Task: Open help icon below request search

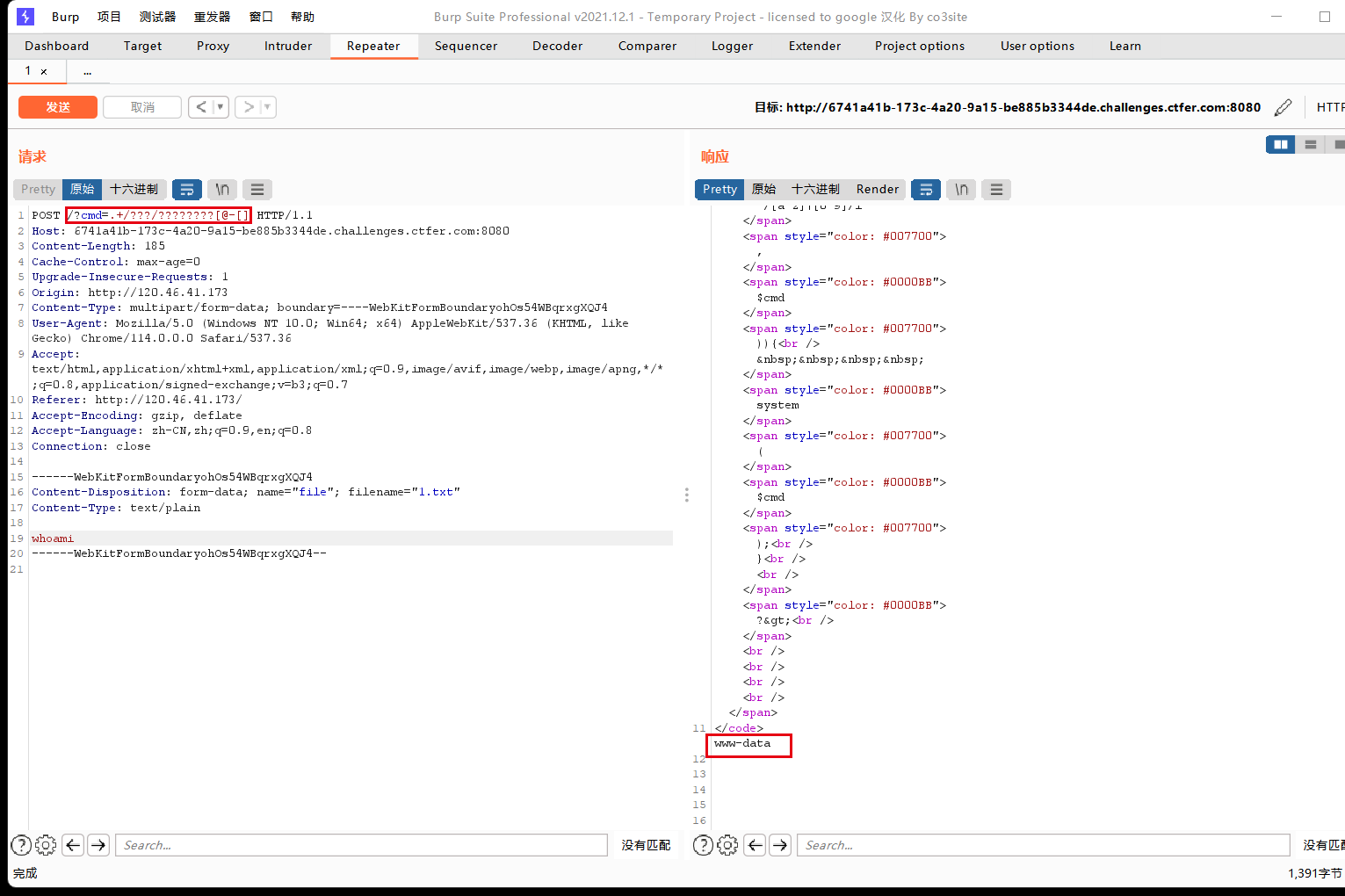Action: [21, 845]
